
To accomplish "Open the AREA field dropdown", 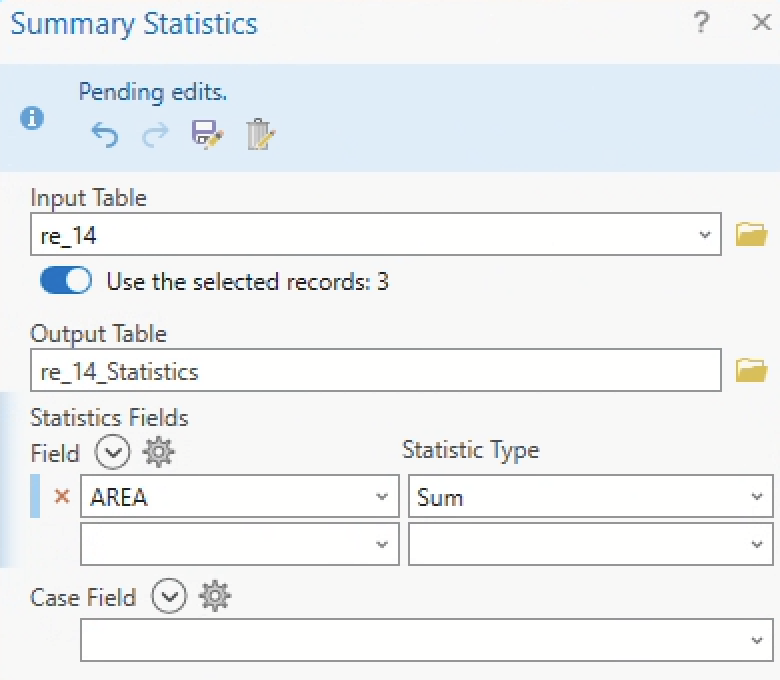I will (381, 497).
